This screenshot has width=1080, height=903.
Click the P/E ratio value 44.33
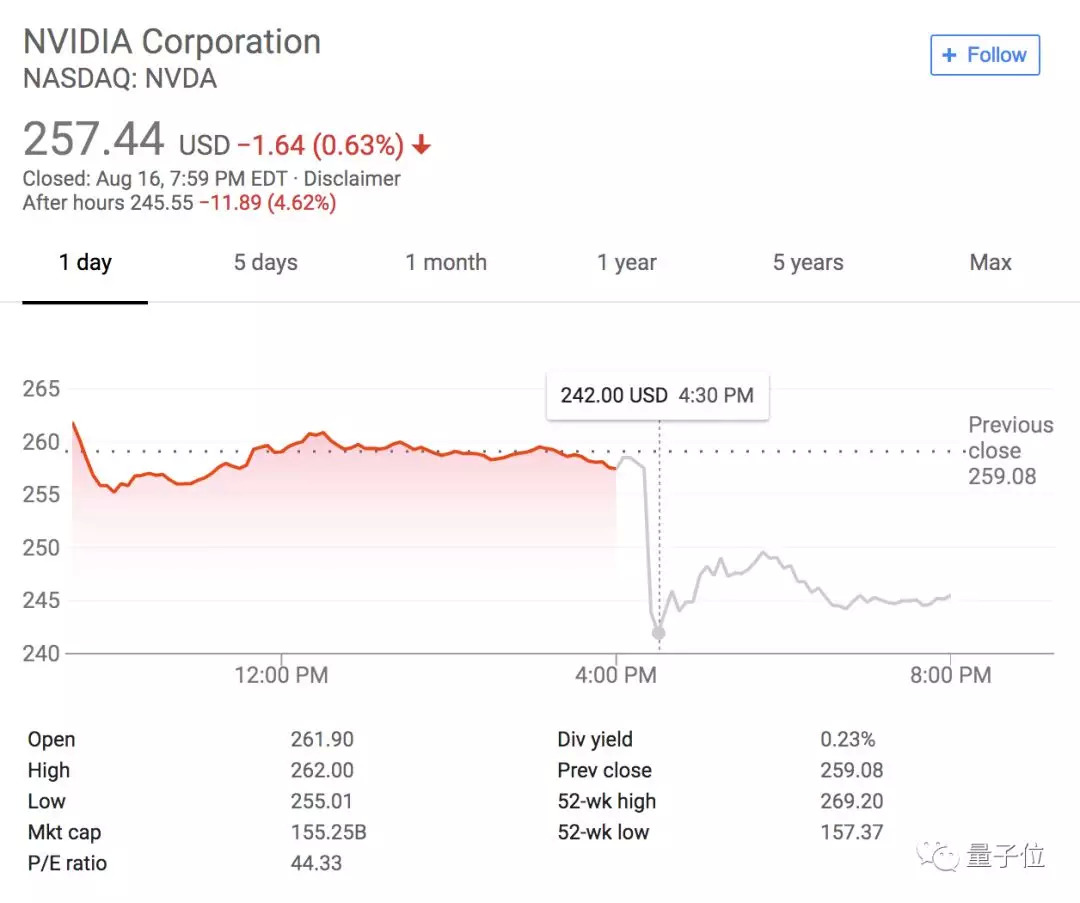[317, 863]
